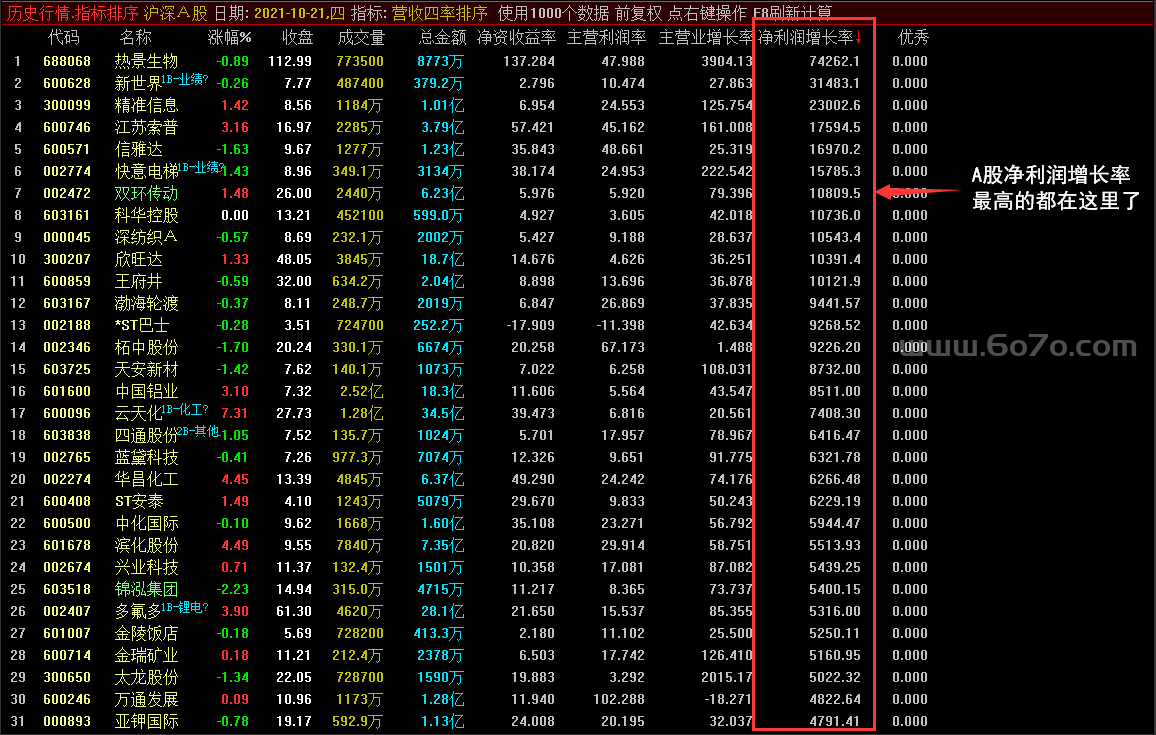Select stock row 热景生物

146,61
